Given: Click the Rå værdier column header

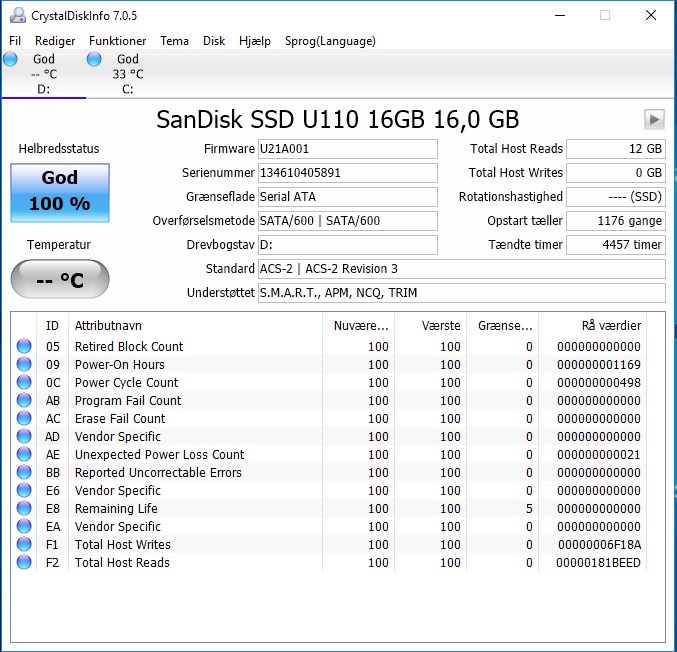Looking at the screenshot, I should click(592, 326).
